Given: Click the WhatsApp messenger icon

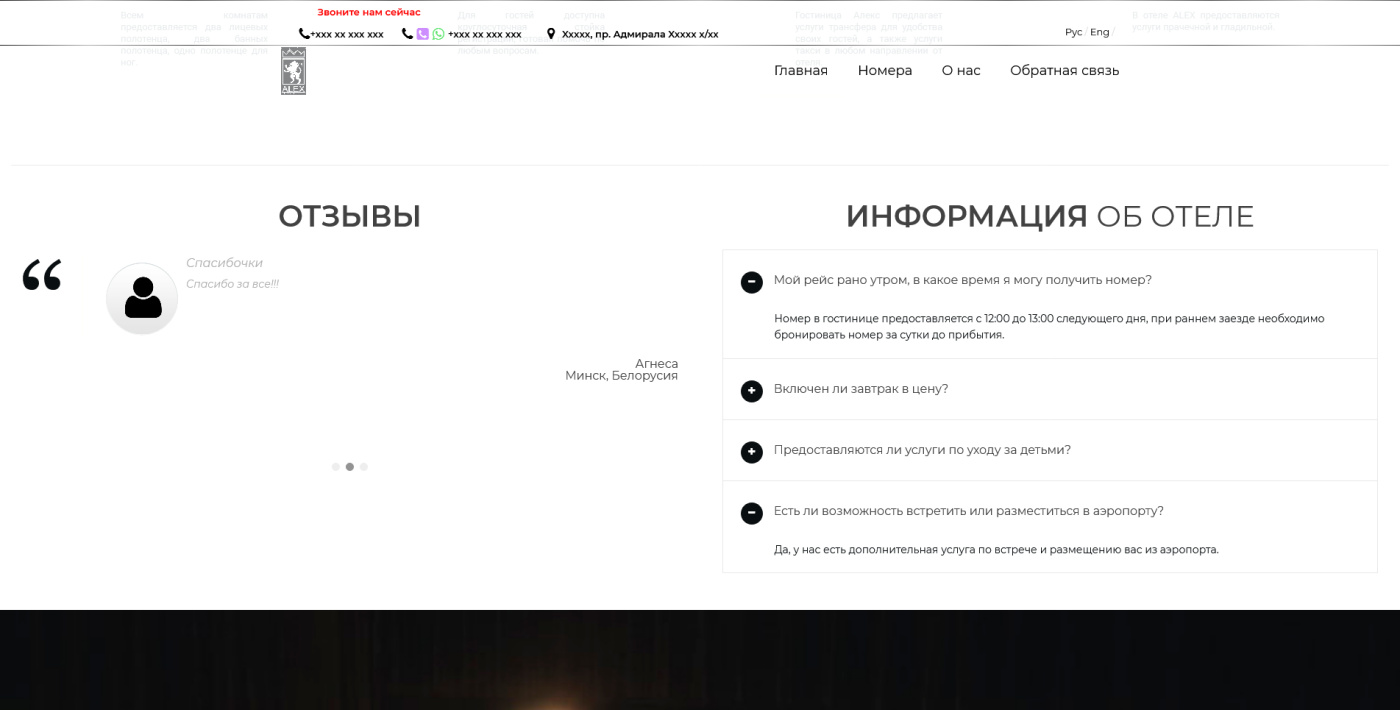Looking at the screenshot, I should [x=438, y=34].
